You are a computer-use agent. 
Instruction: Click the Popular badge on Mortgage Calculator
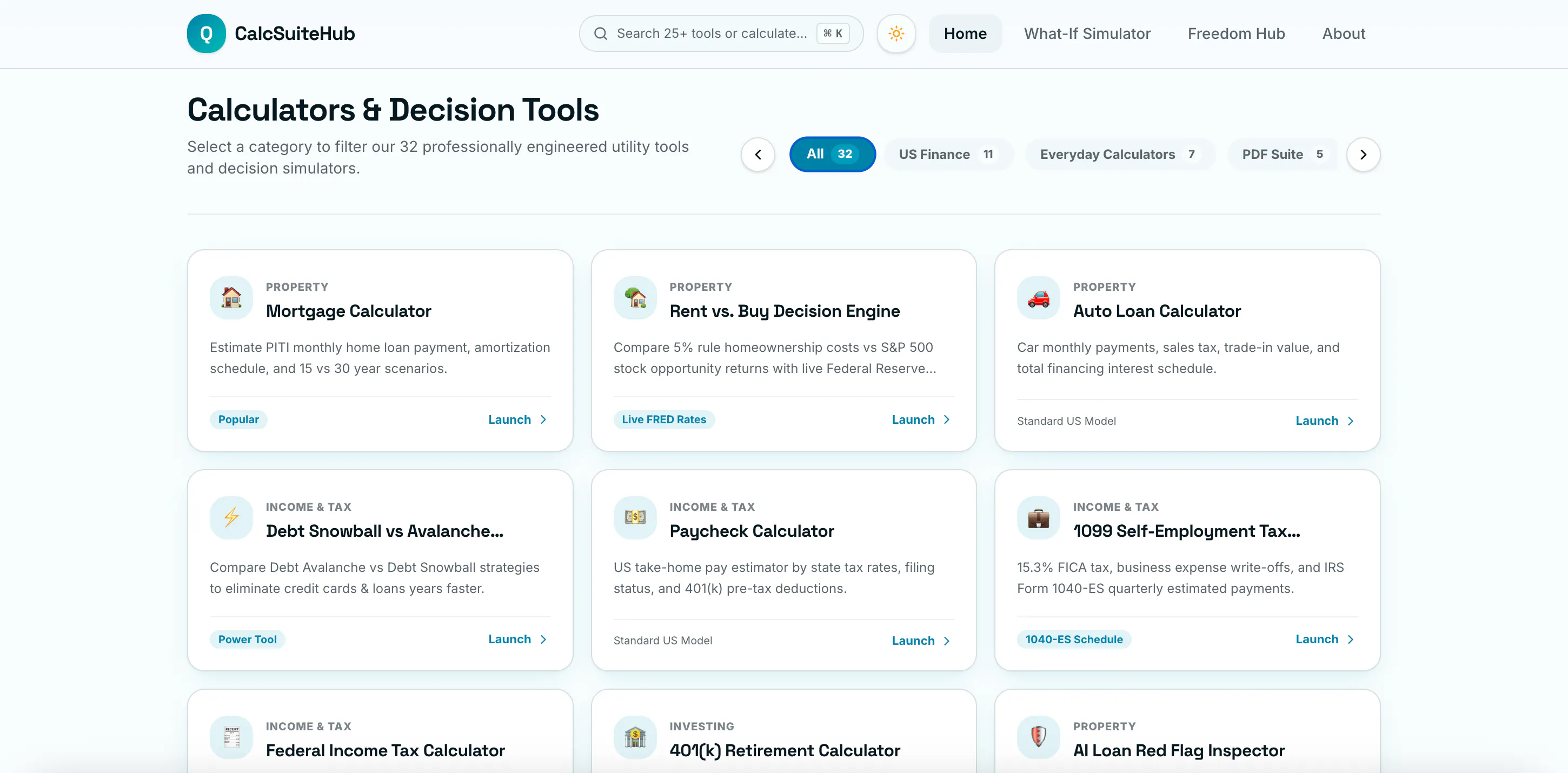pyautogui.click(x=238, y=419)
